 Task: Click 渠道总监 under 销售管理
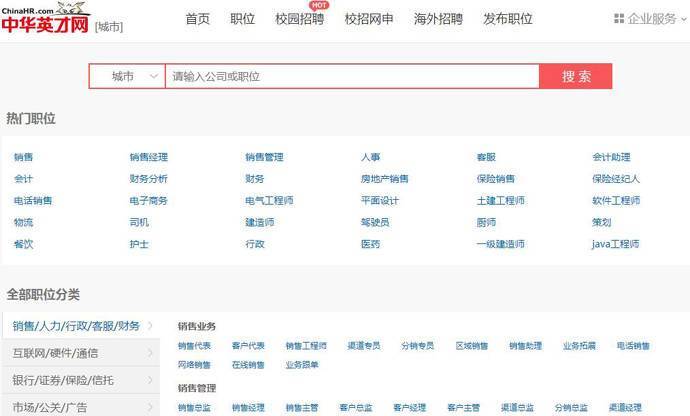(518, 408)
